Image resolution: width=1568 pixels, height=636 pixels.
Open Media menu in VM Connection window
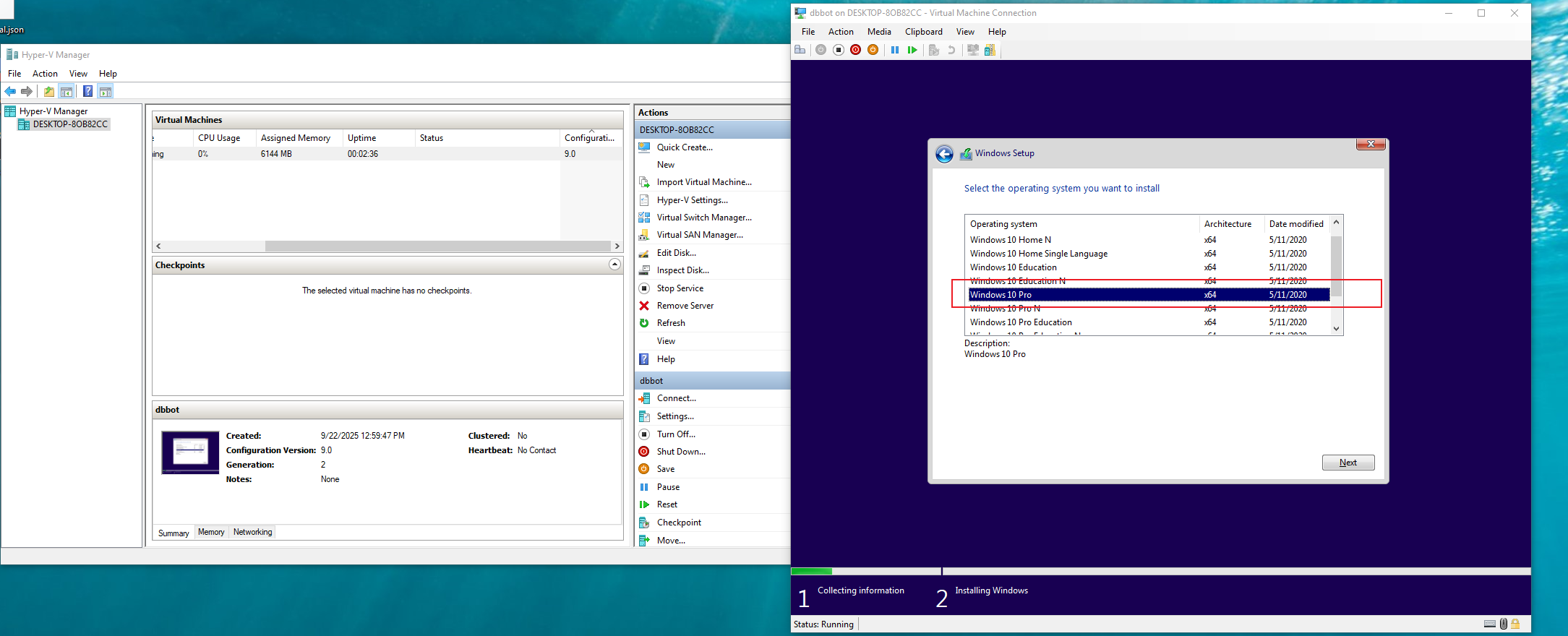(x=879, y=32)
